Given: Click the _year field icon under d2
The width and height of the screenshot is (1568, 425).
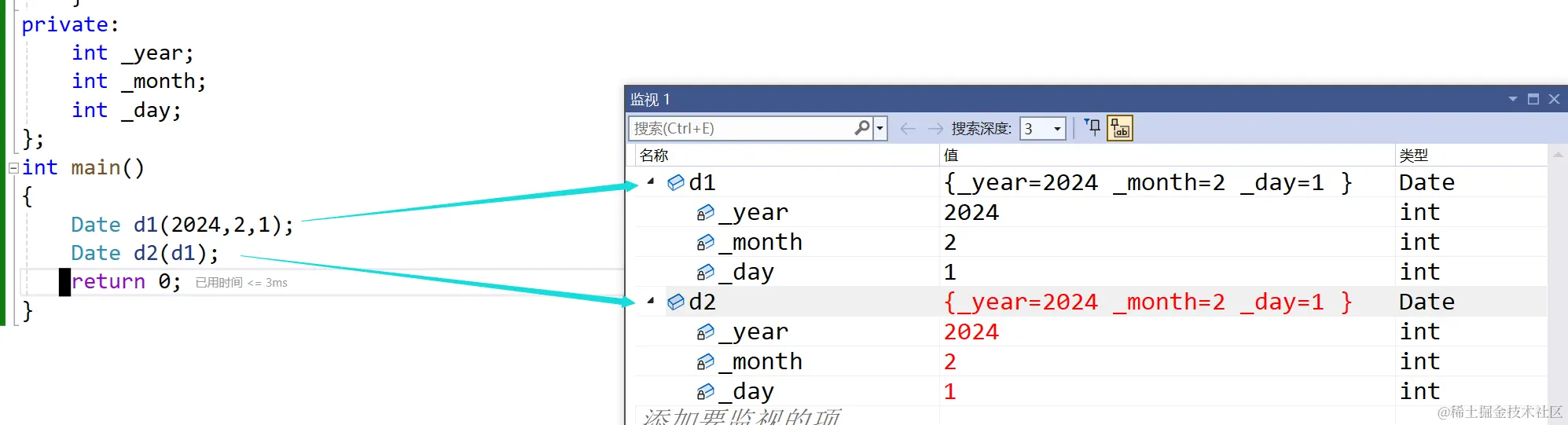Looking at the screenshot, I should 706,332.
